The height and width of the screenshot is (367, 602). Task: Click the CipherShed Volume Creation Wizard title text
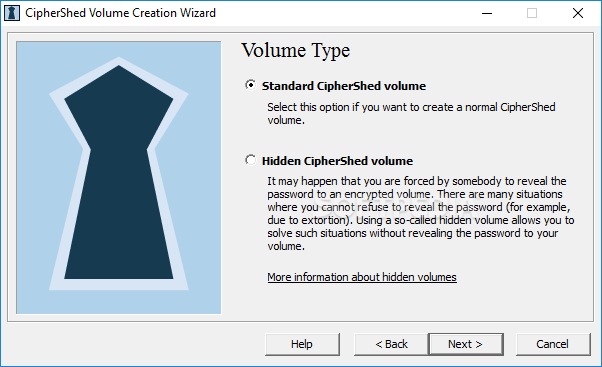pyautogui.click(x=121, y=13)
